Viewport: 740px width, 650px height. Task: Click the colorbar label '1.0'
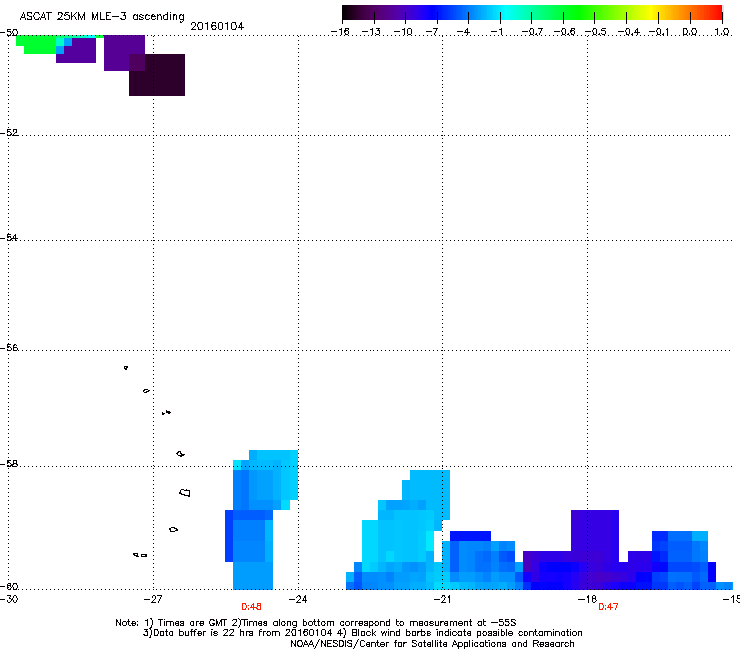click(x=722, y=32)
